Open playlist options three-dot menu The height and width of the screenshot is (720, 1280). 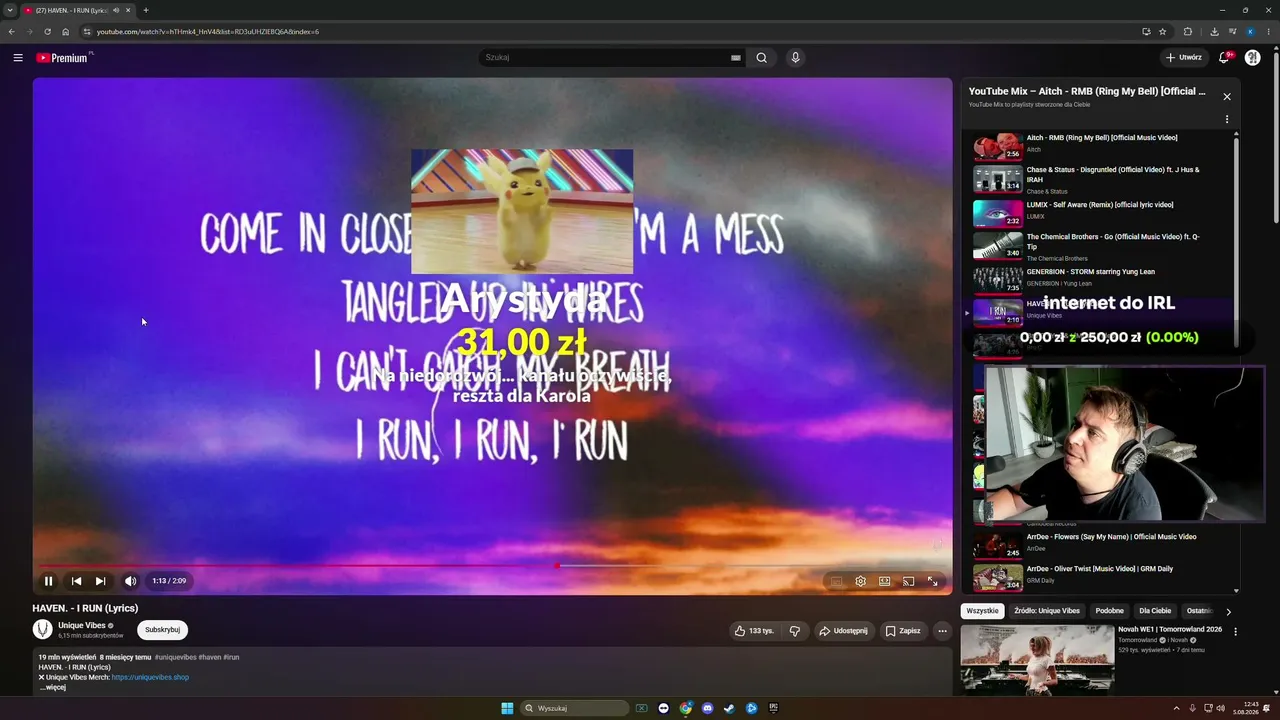point(1227,120)
